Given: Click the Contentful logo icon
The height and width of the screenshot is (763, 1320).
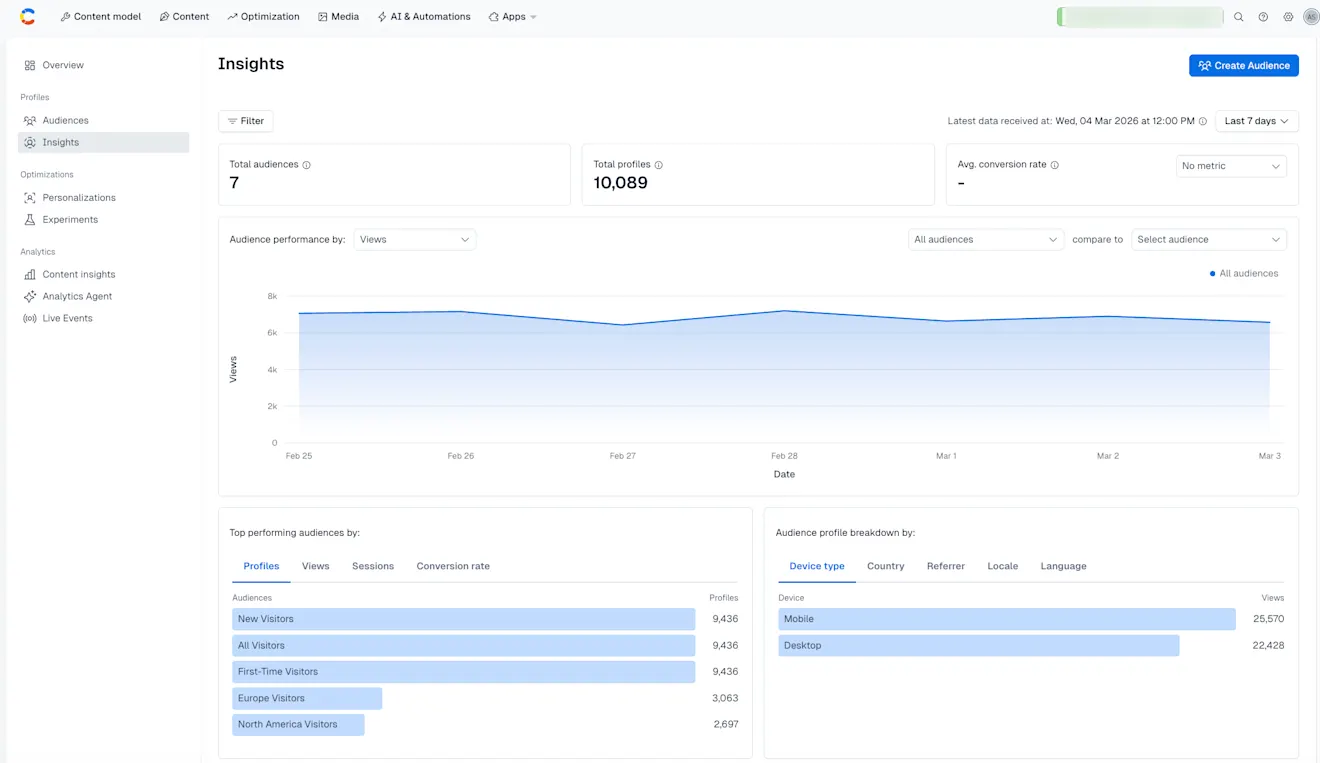Looking at the screenshot, I should click(x=26, y=16).
